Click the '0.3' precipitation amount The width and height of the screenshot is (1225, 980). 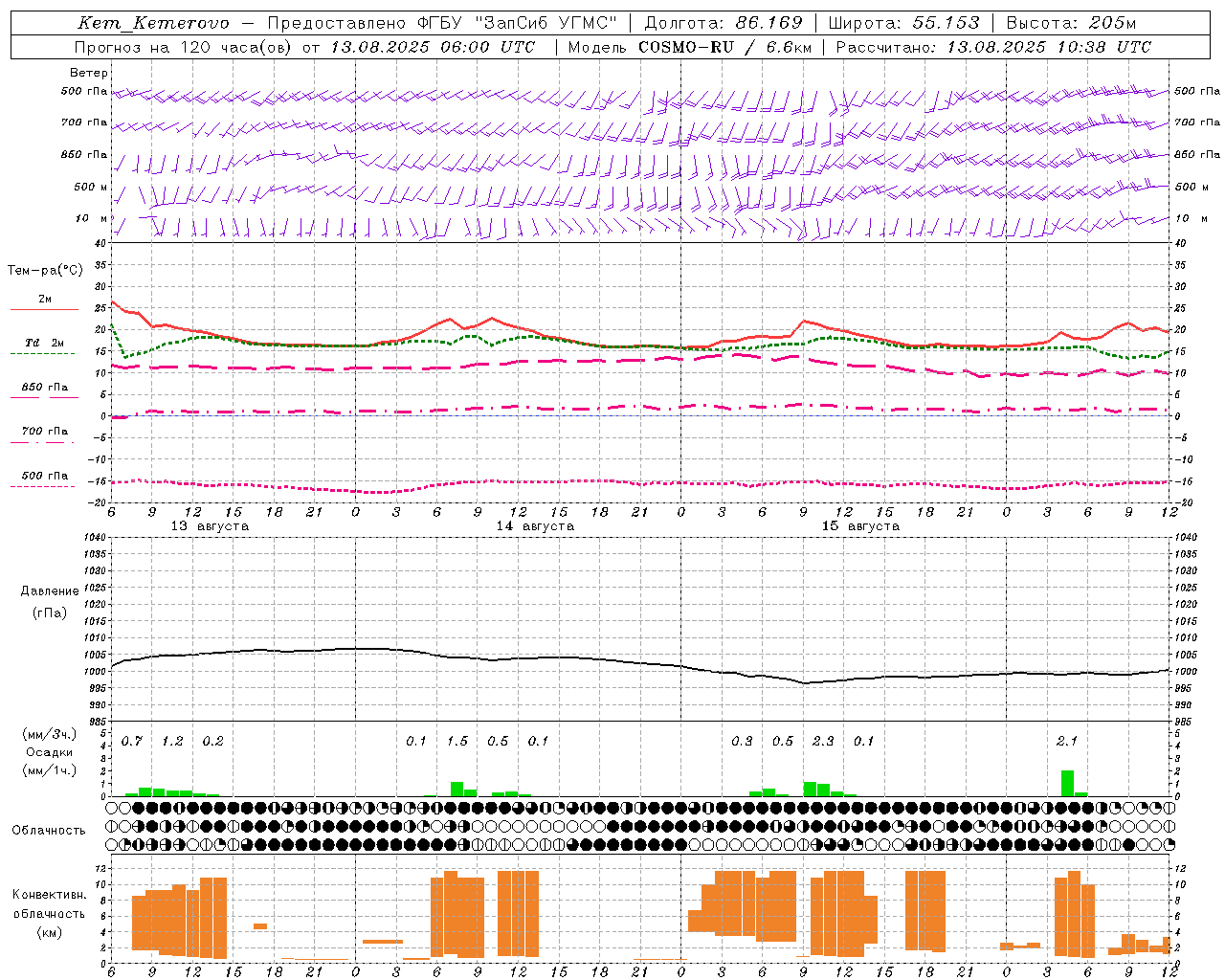(x=742, y=742)
